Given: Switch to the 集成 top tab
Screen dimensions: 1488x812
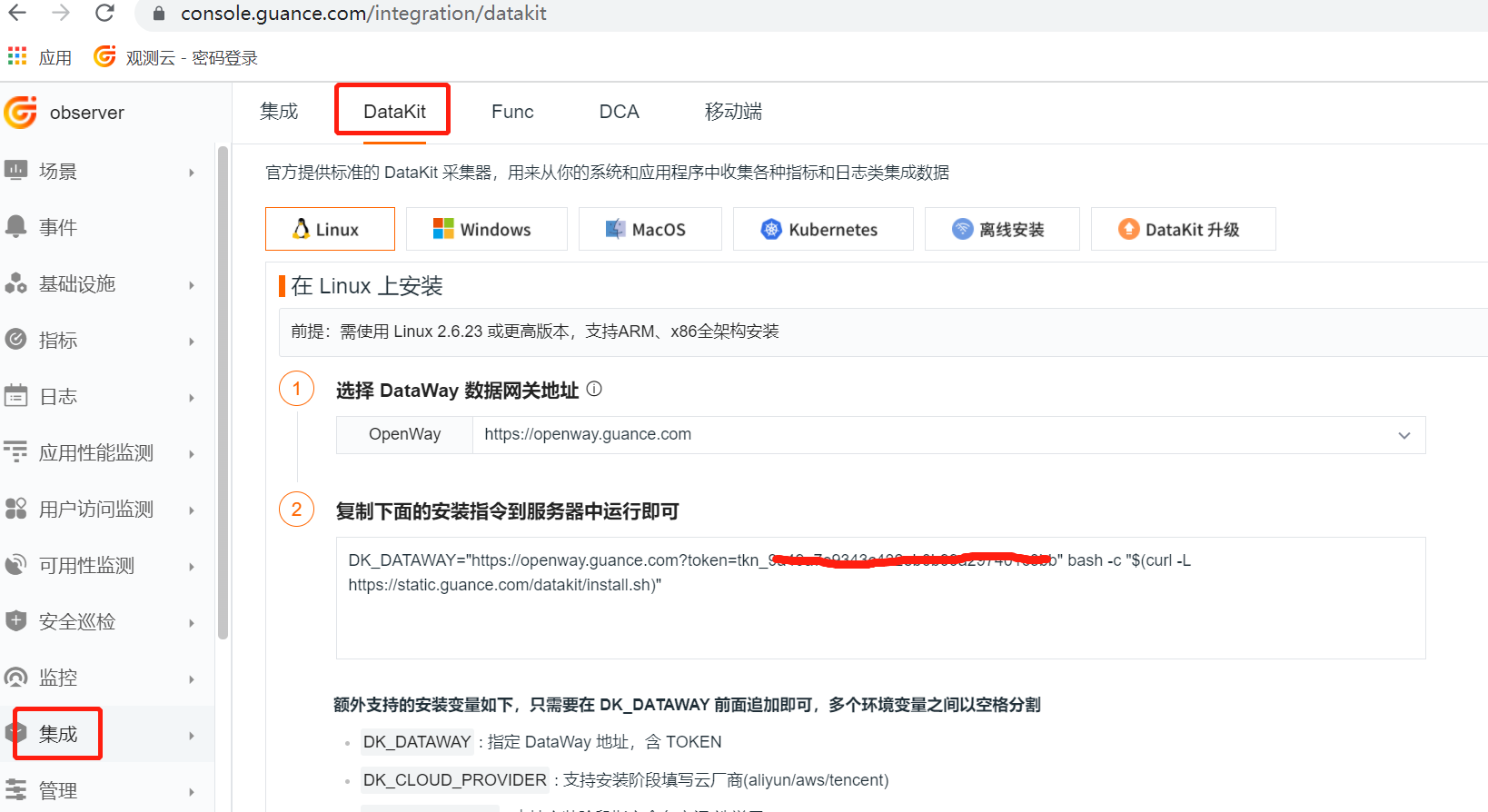Looking at the screenshot, I should tap(279, 112).
